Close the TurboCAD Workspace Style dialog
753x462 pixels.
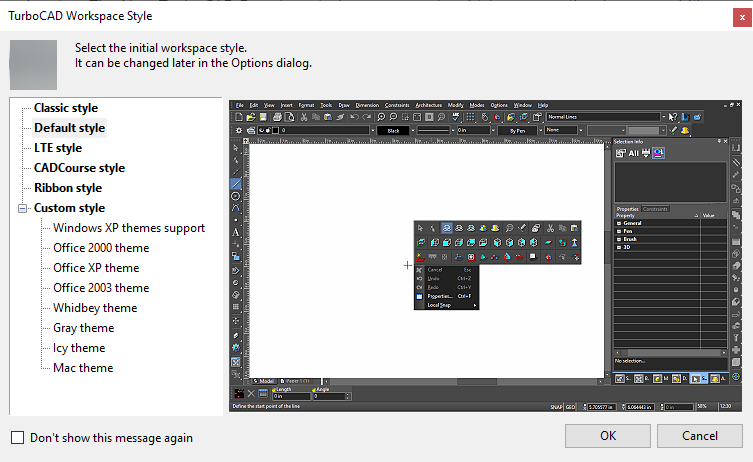[742, 18]
